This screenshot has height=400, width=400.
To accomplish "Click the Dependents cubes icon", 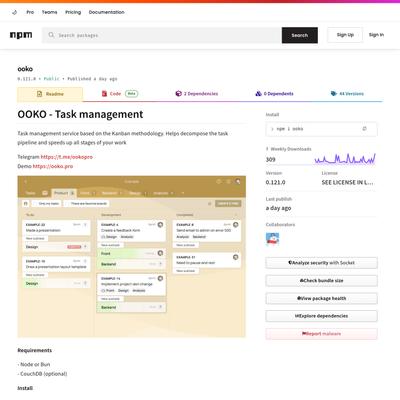I will click(258, 94).
